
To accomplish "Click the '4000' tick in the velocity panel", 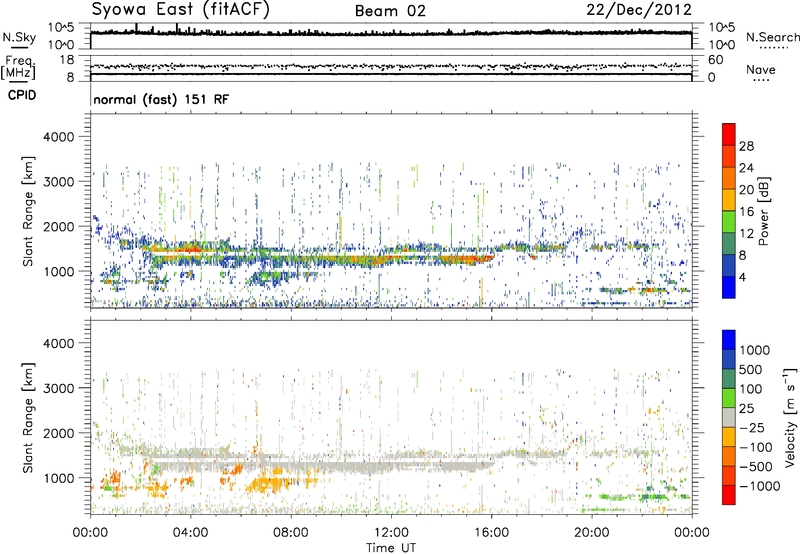I will click(x=59, y=343).
